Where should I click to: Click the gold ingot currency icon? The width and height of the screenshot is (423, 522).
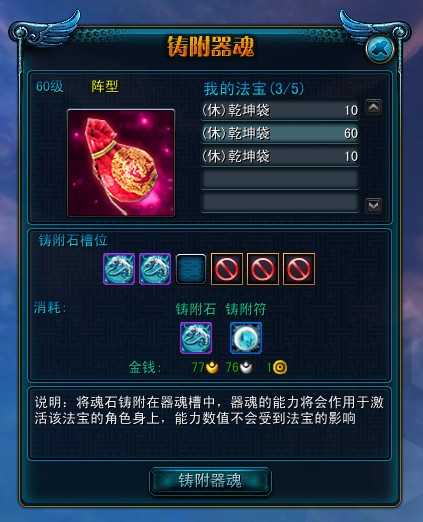click(x=212, y=367)
